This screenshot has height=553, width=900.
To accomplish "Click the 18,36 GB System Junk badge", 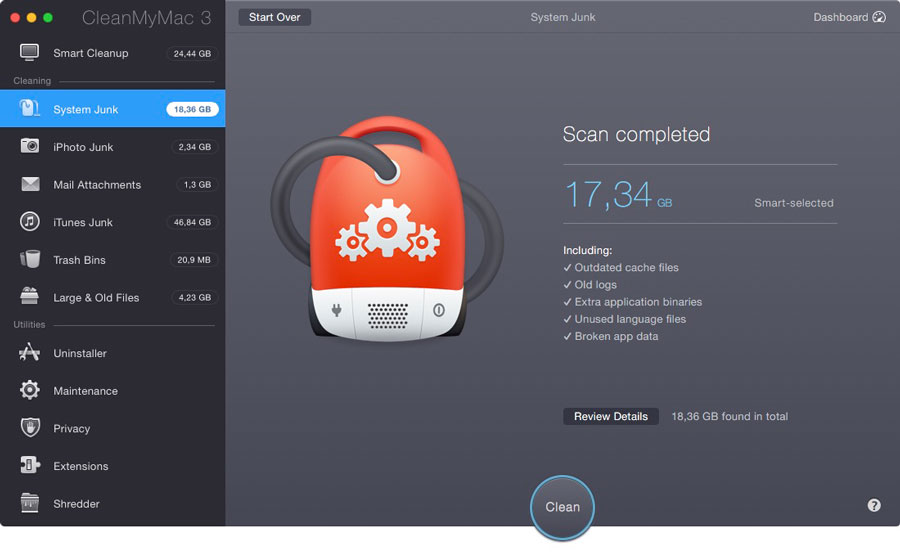I will point(192,109).
